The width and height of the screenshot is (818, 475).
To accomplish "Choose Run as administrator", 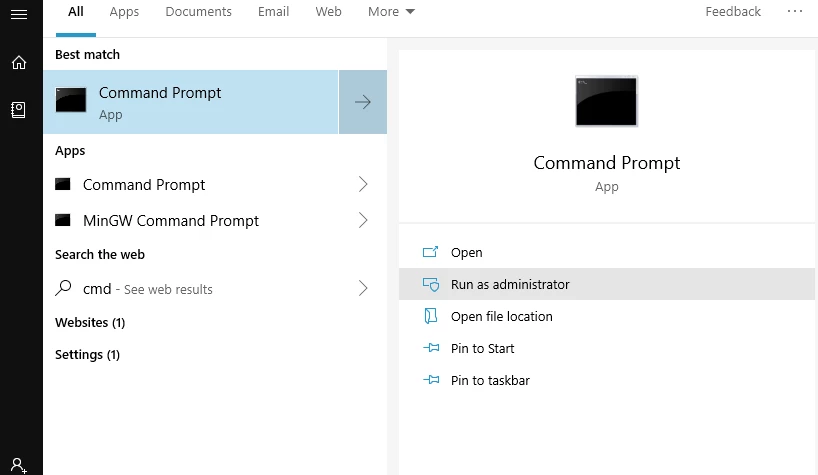I will (607, 284).
